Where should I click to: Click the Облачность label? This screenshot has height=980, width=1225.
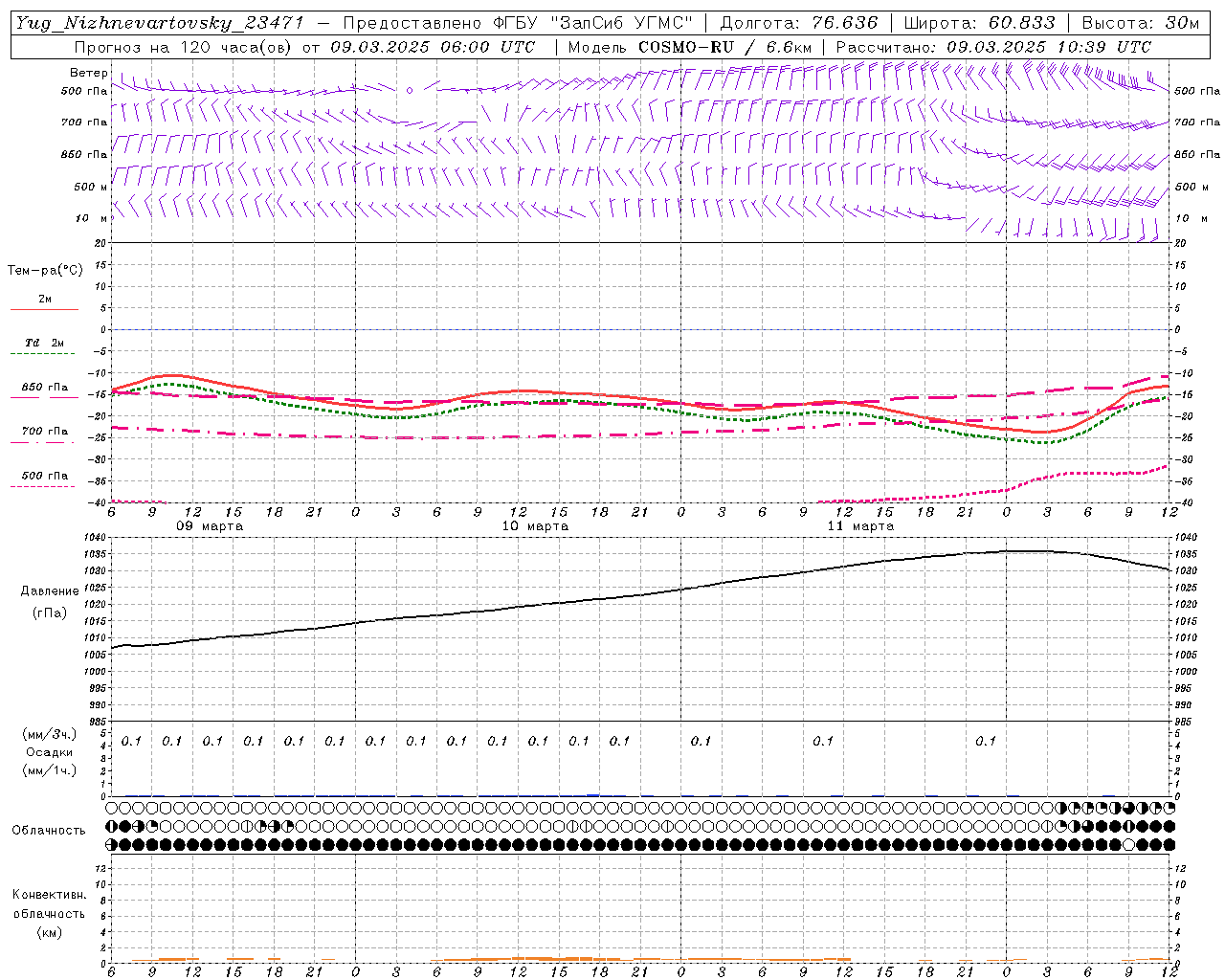[x=49, y=830]
